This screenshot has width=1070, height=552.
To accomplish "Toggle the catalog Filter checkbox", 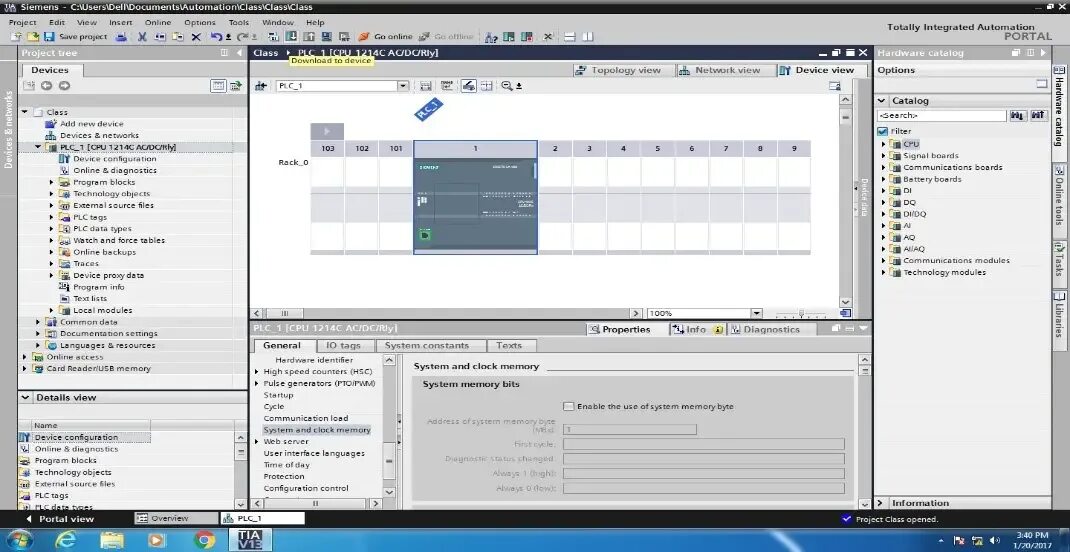I will tap(883, 132).
